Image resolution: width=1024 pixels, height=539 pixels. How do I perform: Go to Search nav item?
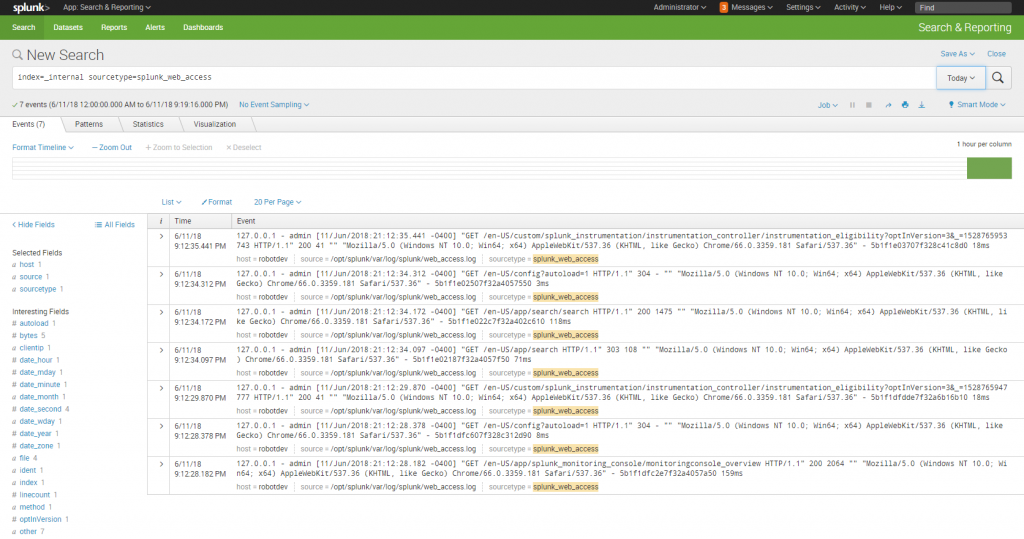tap(24, 27)
